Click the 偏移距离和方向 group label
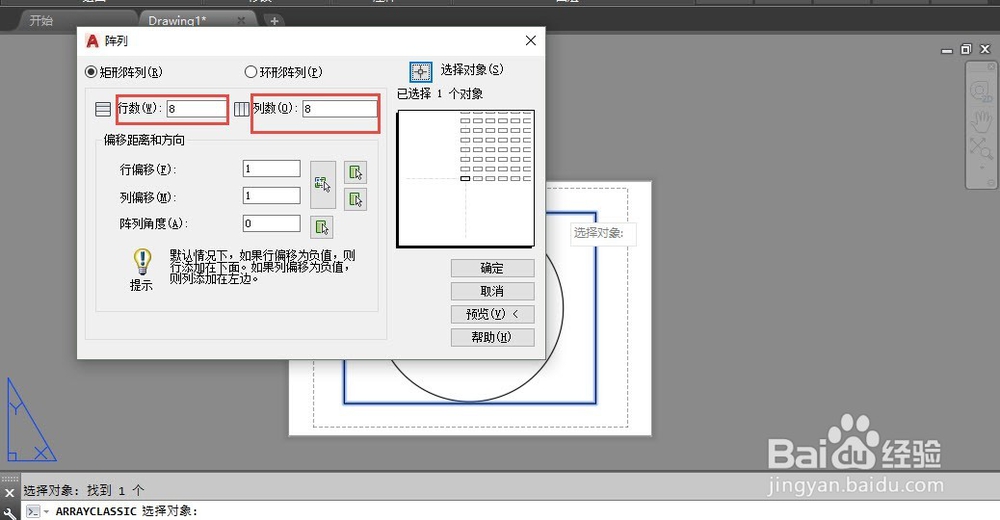 coord(144,140)
